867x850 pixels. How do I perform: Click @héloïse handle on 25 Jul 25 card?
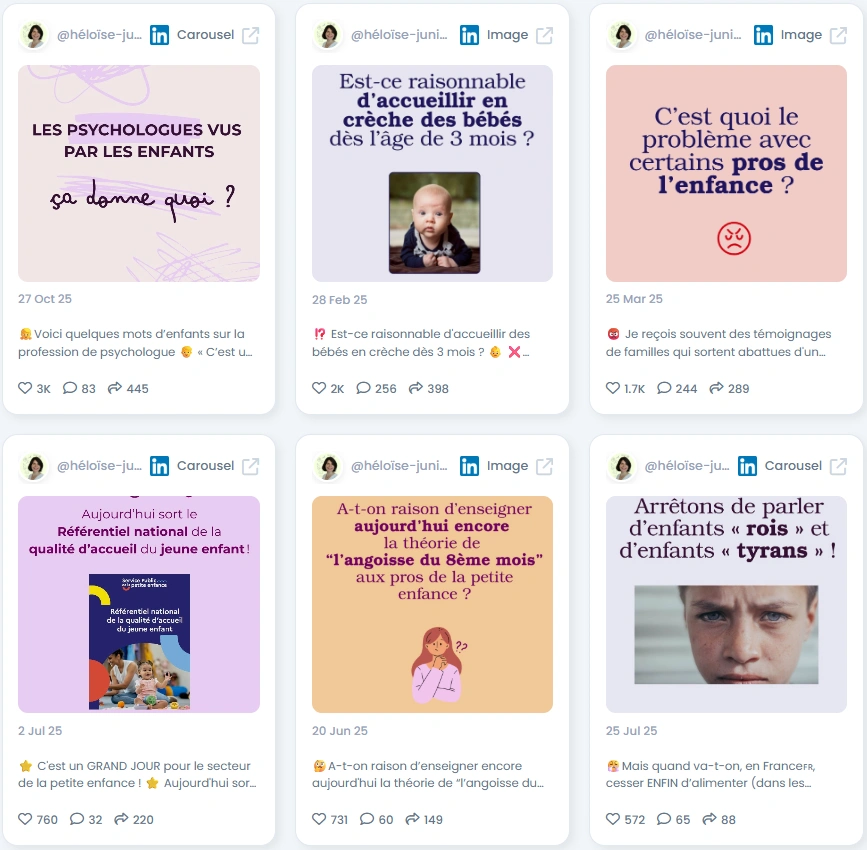[687, 466]
